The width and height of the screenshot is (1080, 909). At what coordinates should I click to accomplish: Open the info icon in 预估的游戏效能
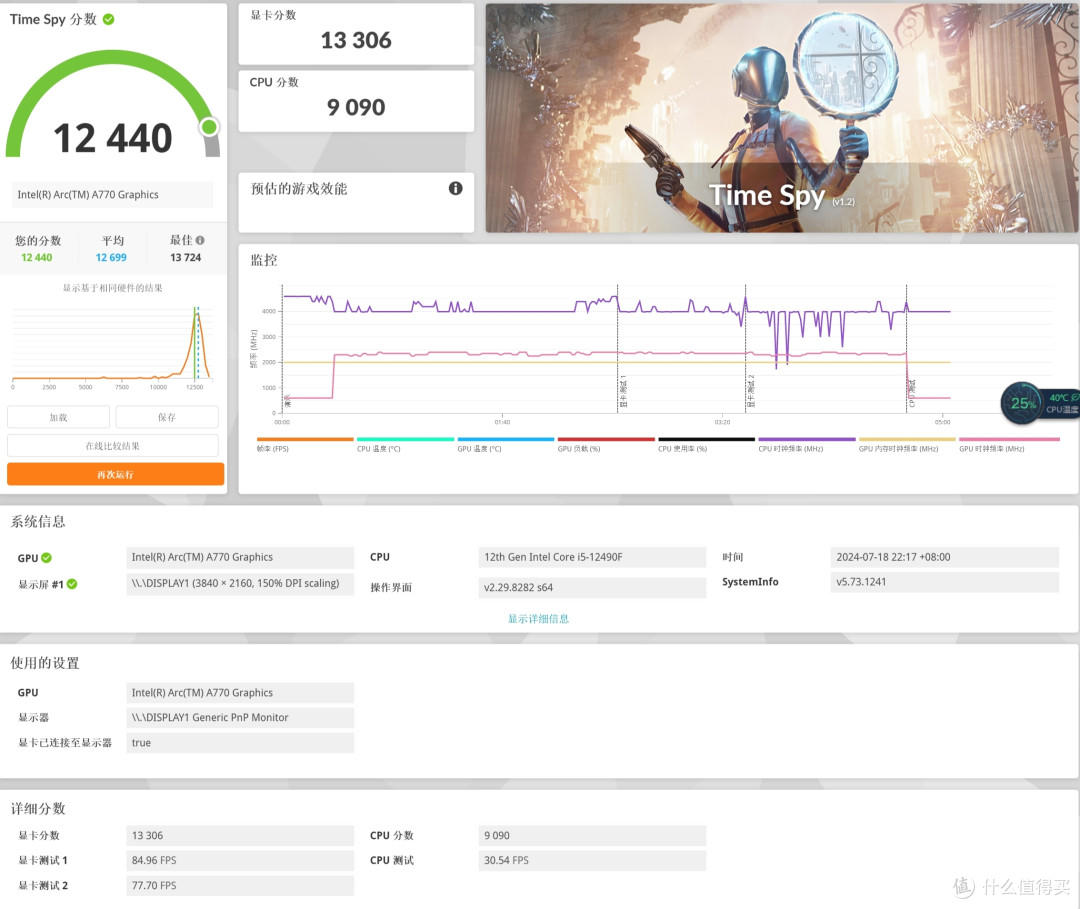455,189
